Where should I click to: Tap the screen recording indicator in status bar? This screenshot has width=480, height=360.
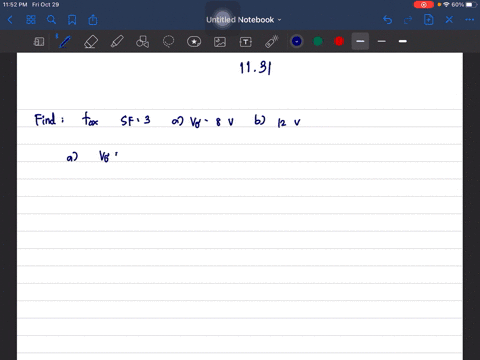coord(424,5)
